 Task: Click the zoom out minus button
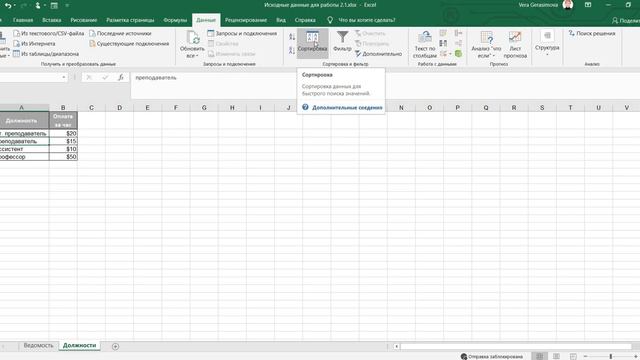pyautogui.click(x=586, y=356)
